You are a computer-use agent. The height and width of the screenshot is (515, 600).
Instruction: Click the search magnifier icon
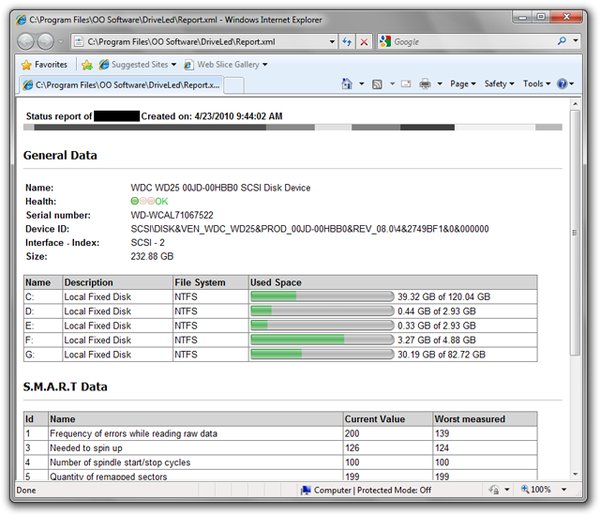(562, 41)
